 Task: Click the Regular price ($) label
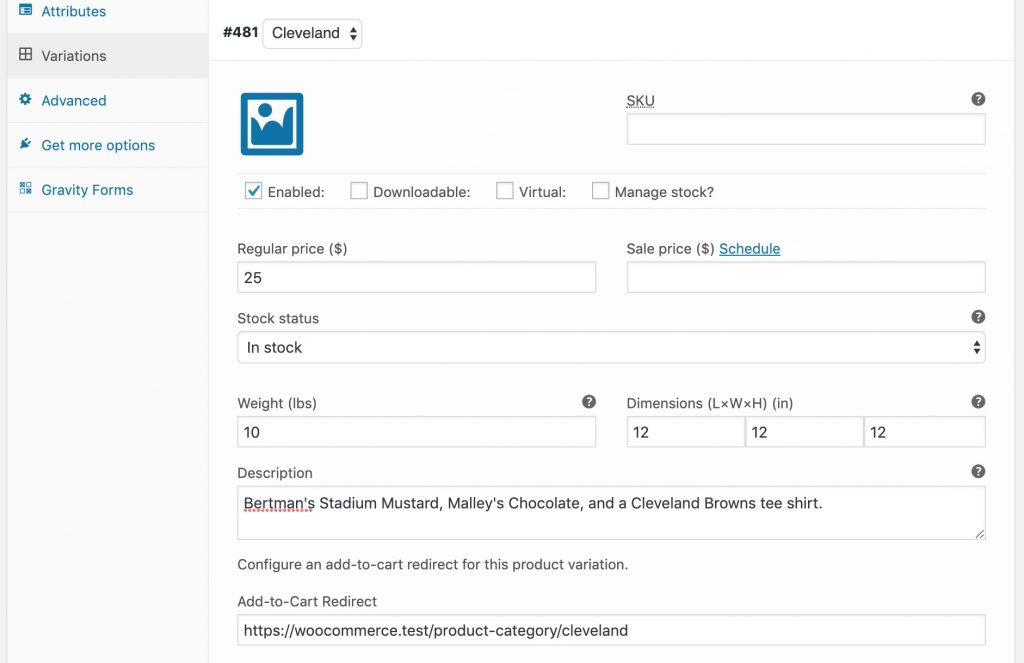tap(292, 249)
